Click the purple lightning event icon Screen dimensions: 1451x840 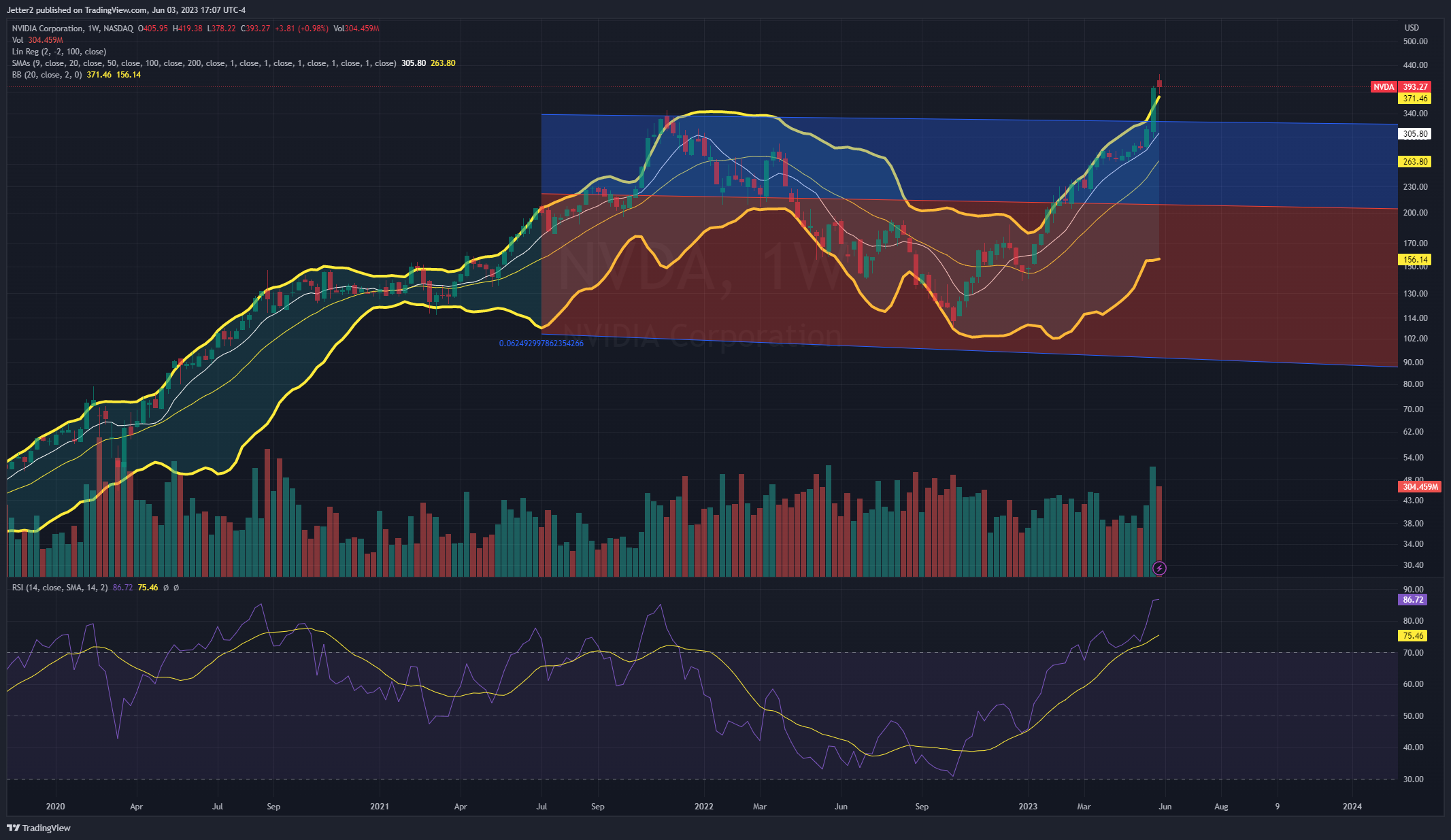click(x=1159, y=568)
